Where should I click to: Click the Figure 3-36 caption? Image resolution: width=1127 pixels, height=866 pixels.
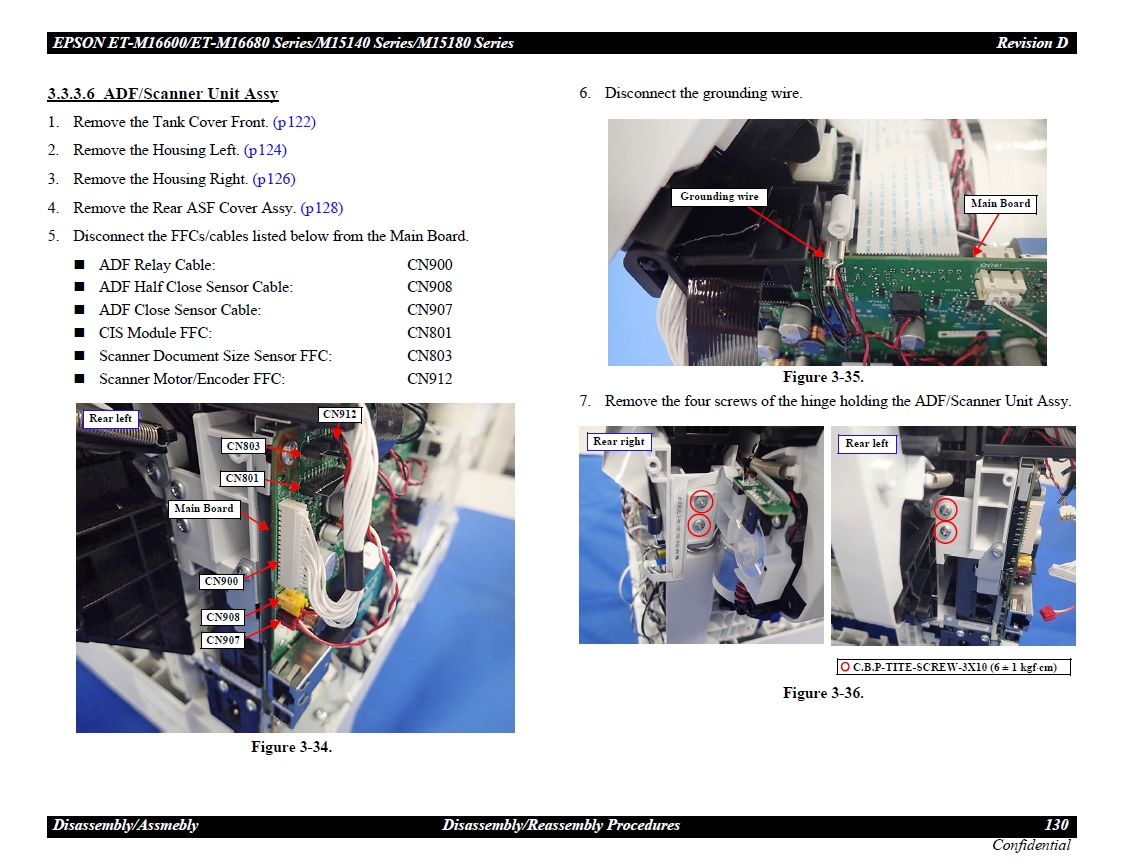point(822,693)
